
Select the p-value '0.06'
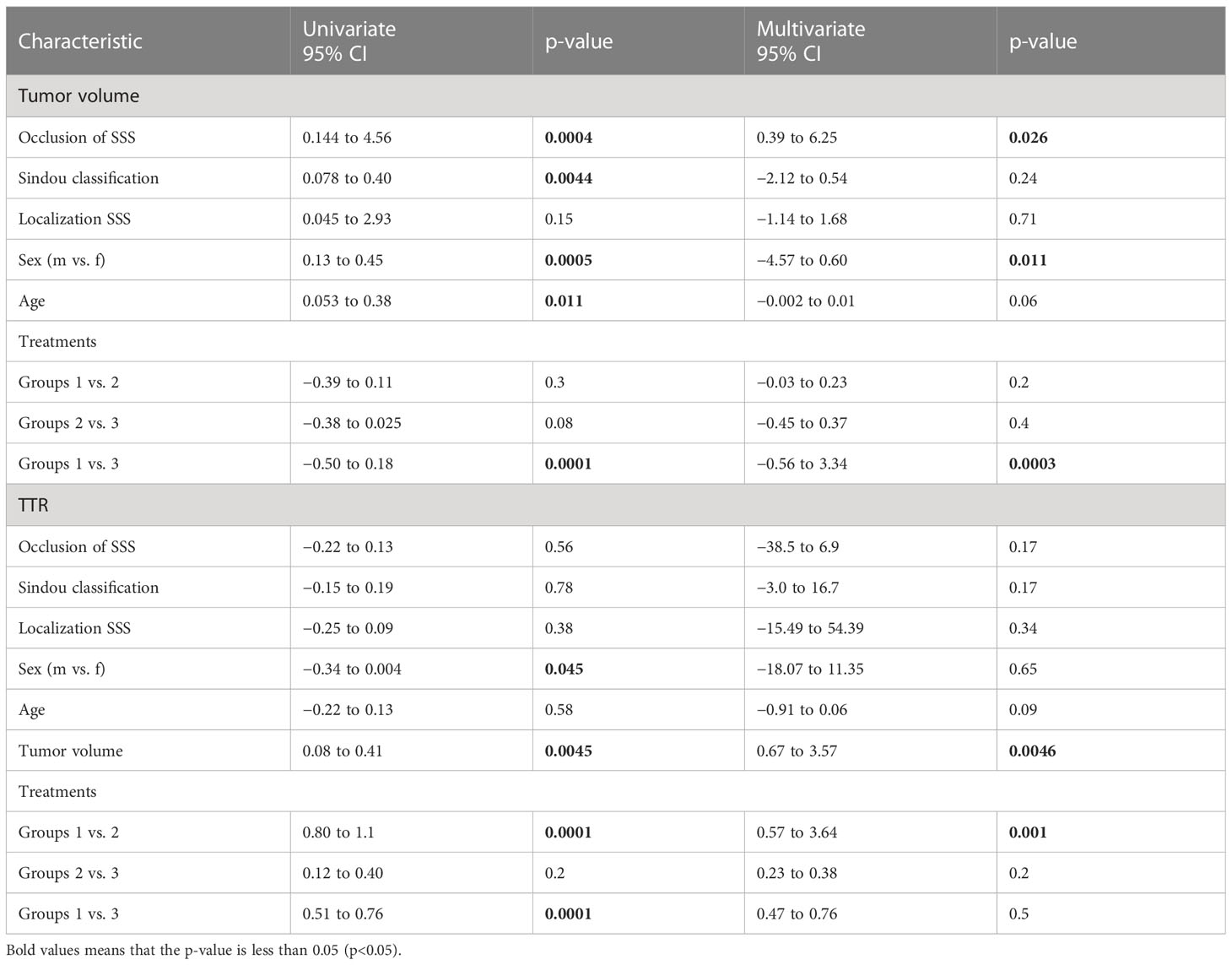[1023, 301]
